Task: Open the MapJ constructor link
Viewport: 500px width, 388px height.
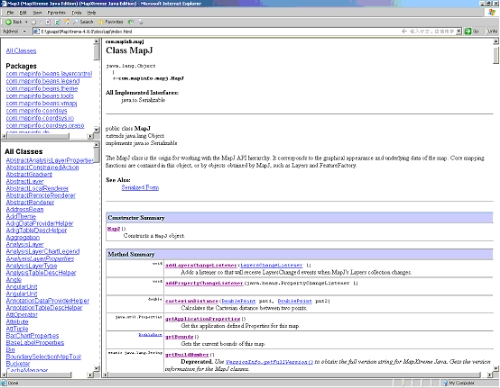Action: tap(113, 229)
